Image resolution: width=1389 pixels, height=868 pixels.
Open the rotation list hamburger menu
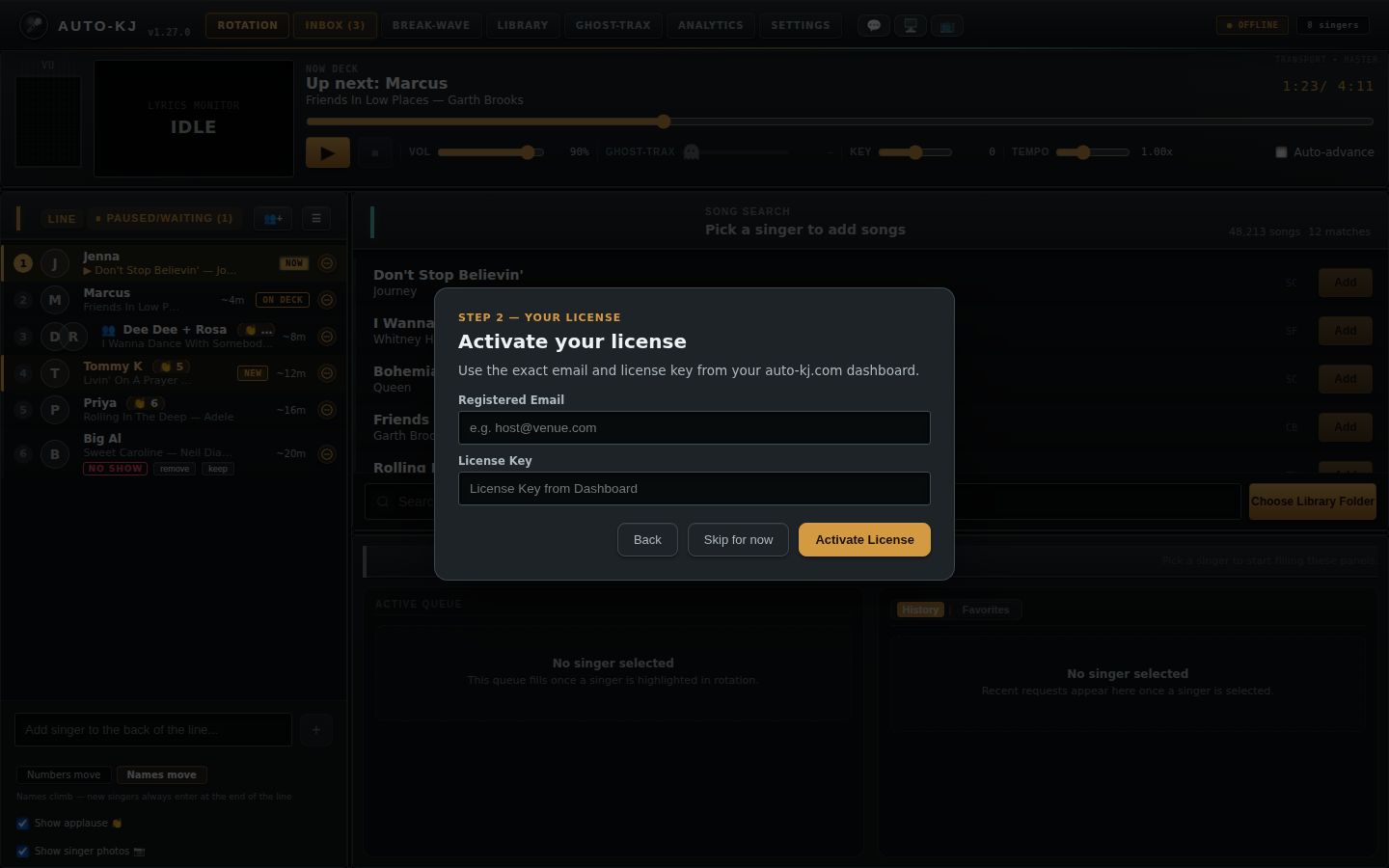click(x=316, y=219)
